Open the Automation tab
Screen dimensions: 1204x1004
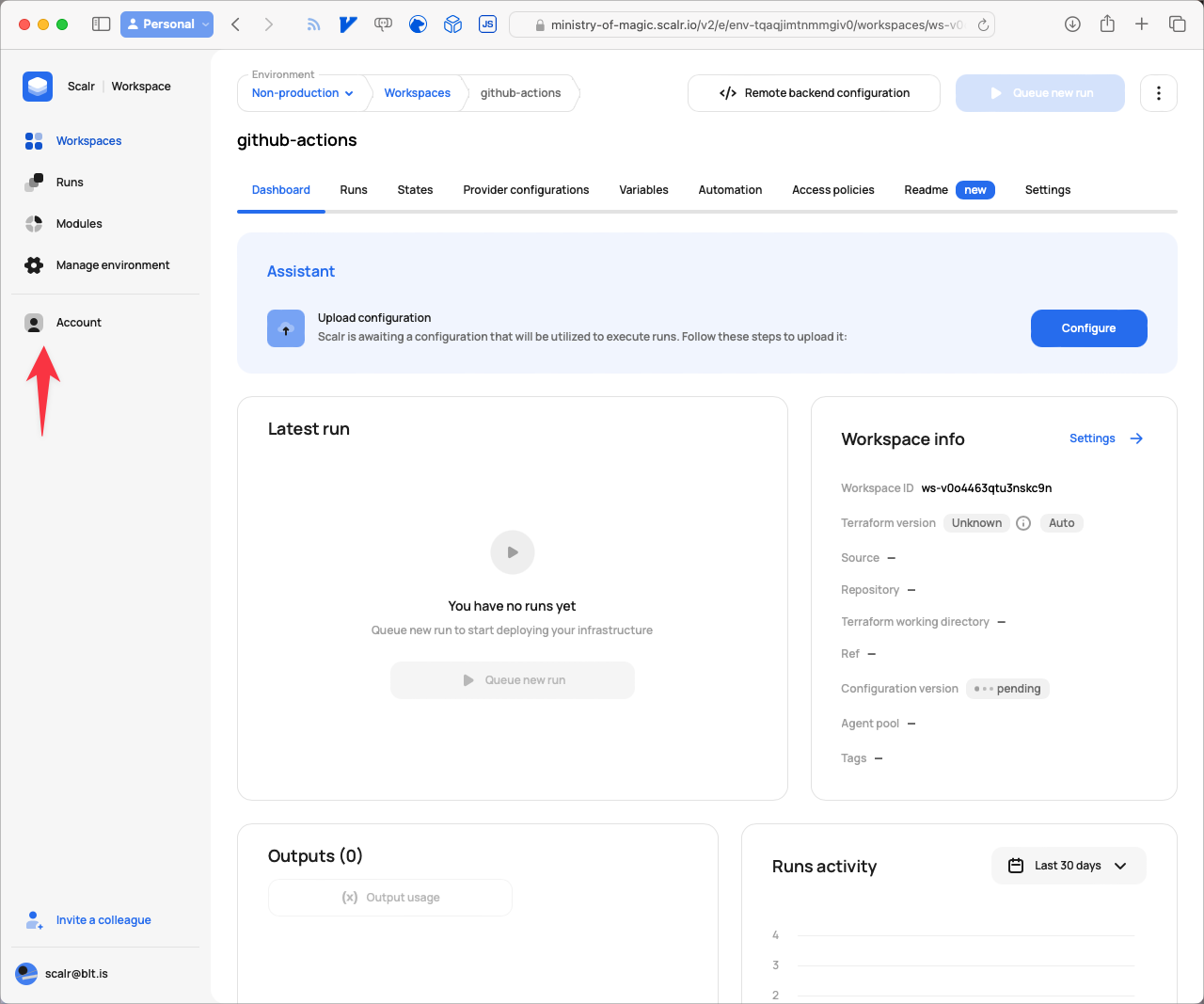[x=730, y=190]
